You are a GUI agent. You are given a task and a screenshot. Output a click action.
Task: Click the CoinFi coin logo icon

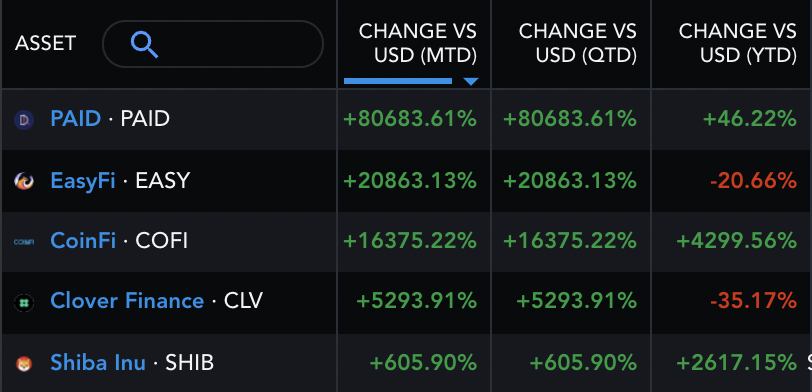point(24,242)
